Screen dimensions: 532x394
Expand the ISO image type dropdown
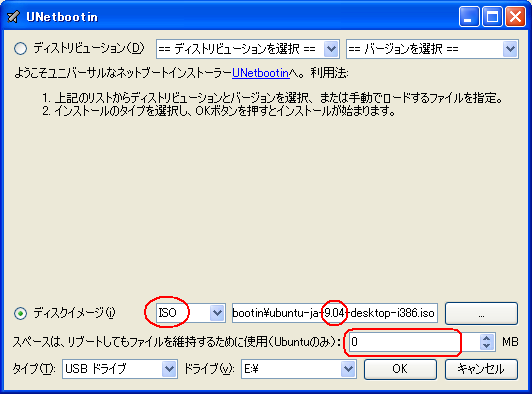click(191, 313)
